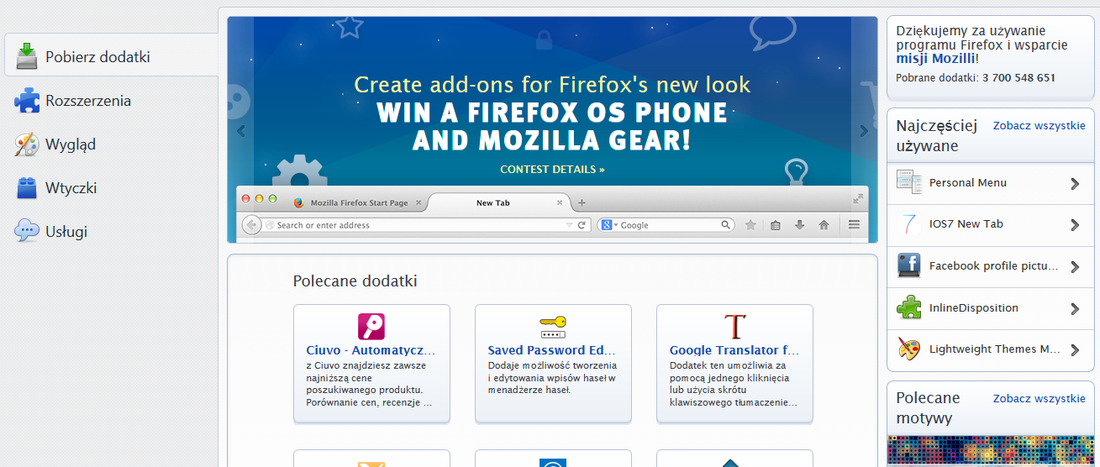The image size is (1100, 467).
Task: Expand the Lightweight Themes Manager arrow
Action: [1074, 349]
